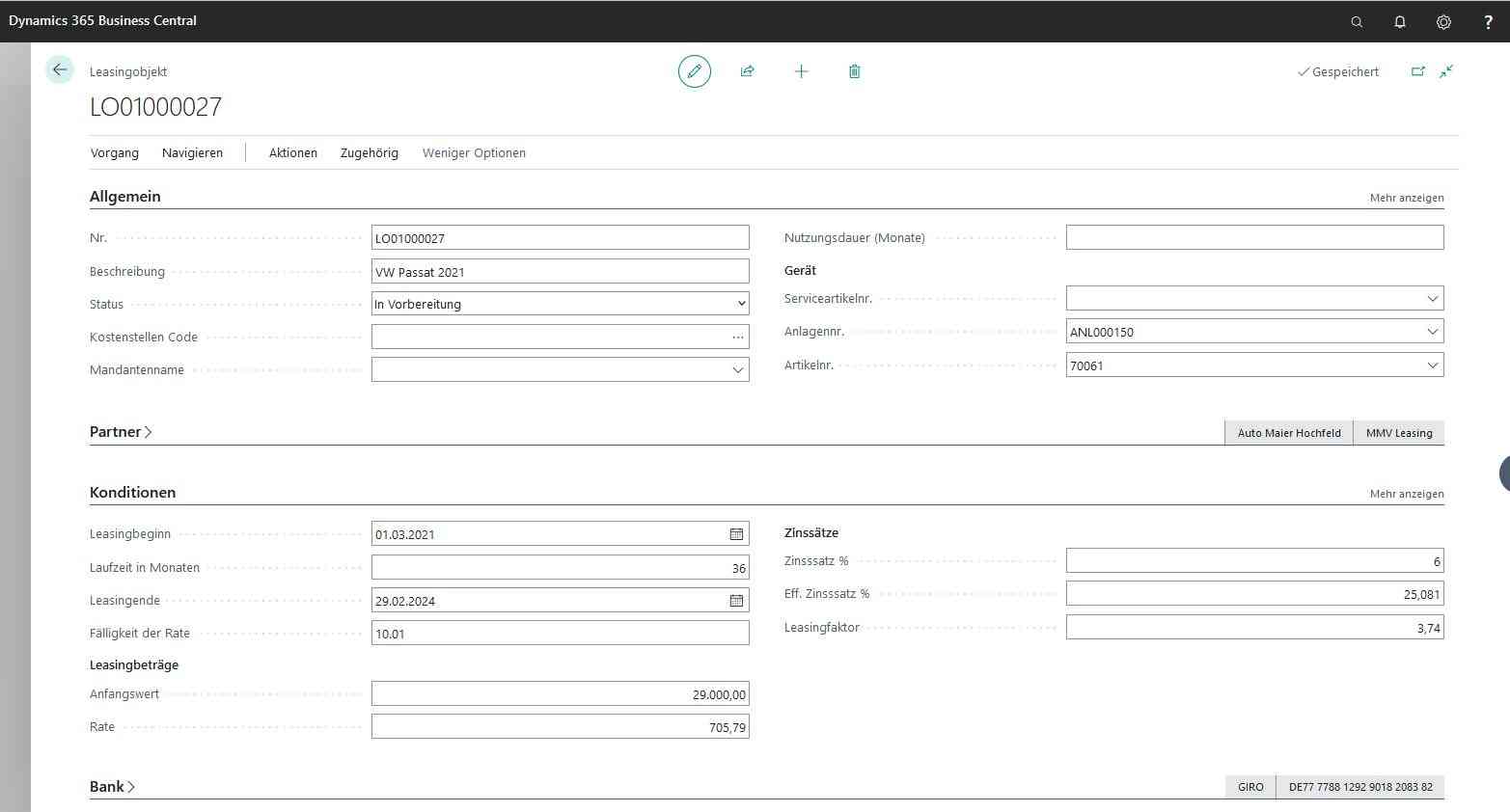Click the plus icon to create new
1510x812 pixels.
coord(801,71)
